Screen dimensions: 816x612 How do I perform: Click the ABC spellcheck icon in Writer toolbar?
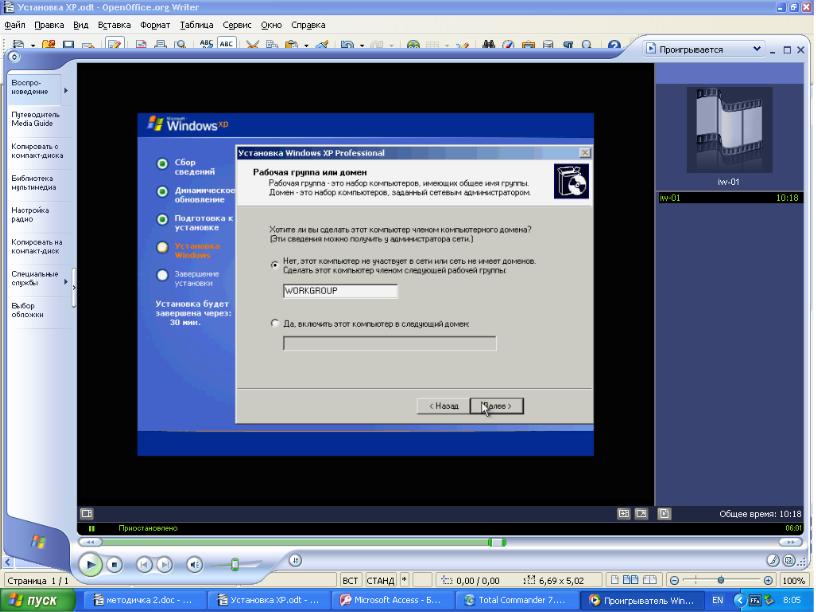coord(207,44)
